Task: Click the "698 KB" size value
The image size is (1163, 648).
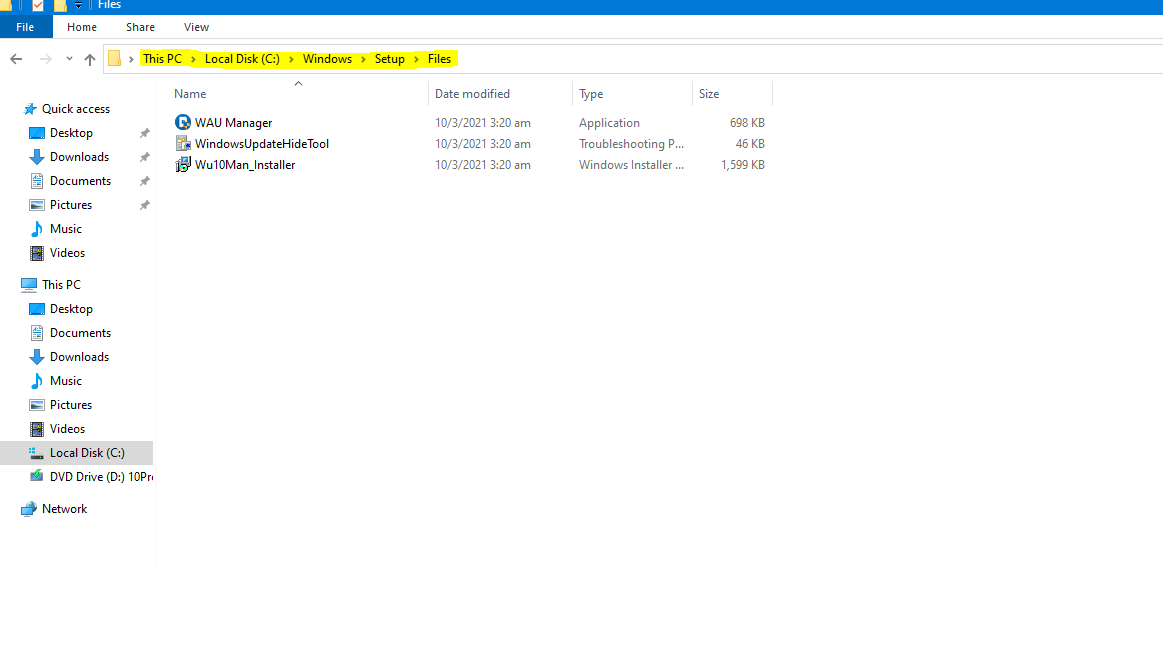Action: click(747, 123)
